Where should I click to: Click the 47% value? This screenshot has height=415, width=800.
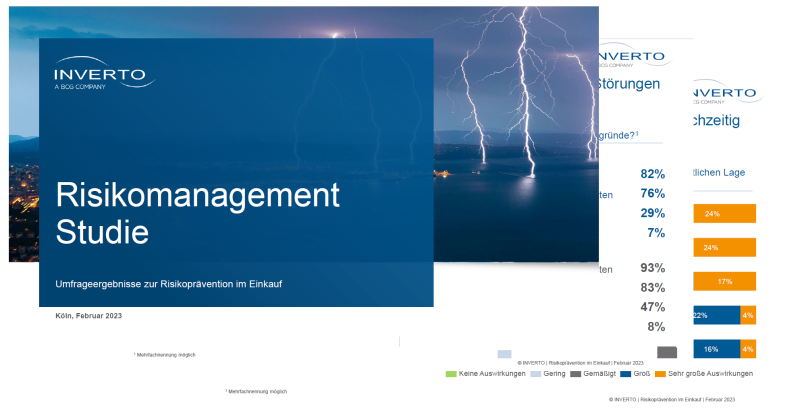(x=653, y=307)
